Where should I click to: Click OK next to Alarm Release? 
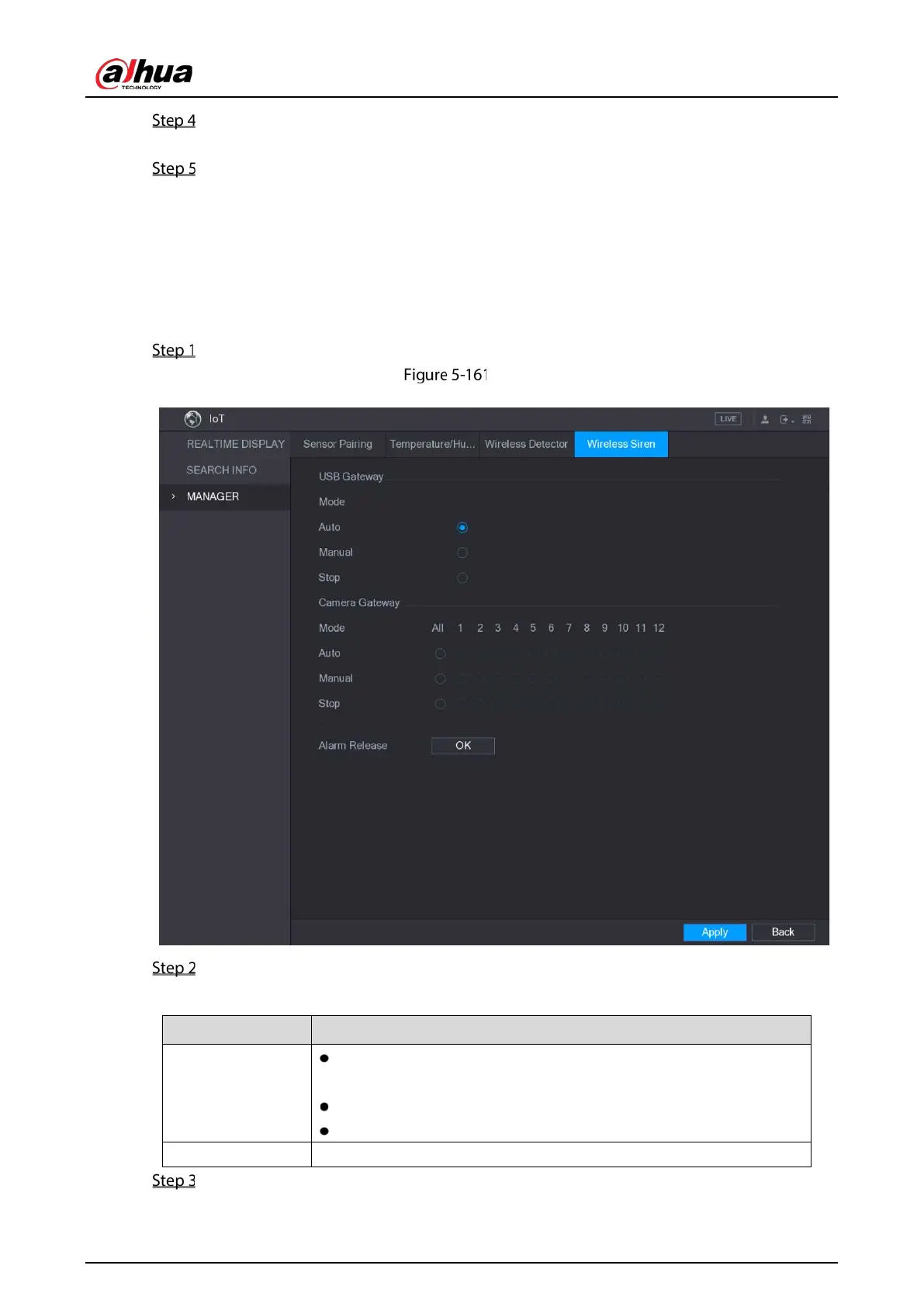pyautogui.click(x=463, y=746)
